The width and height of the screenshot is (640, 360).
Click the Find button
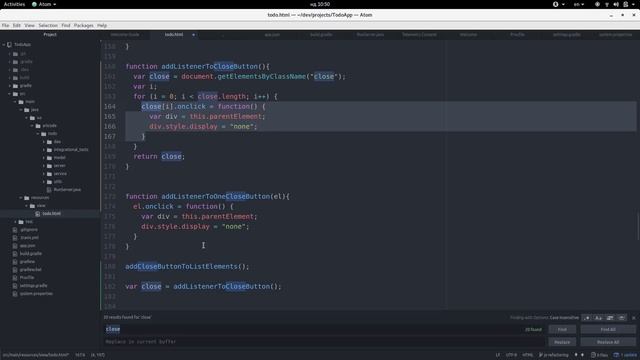(562, 329)
